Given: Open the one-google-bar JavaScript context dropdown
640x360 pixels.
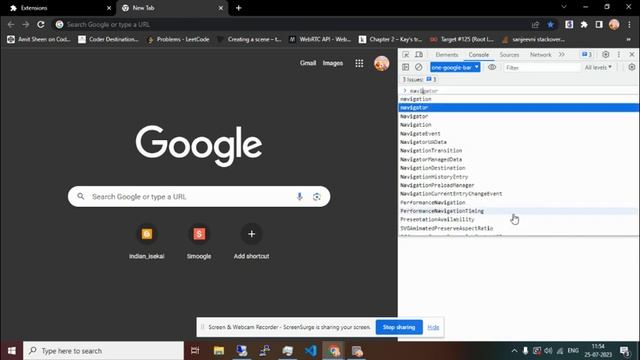Looking at the screenshot, I should click(x=455, y=67).
